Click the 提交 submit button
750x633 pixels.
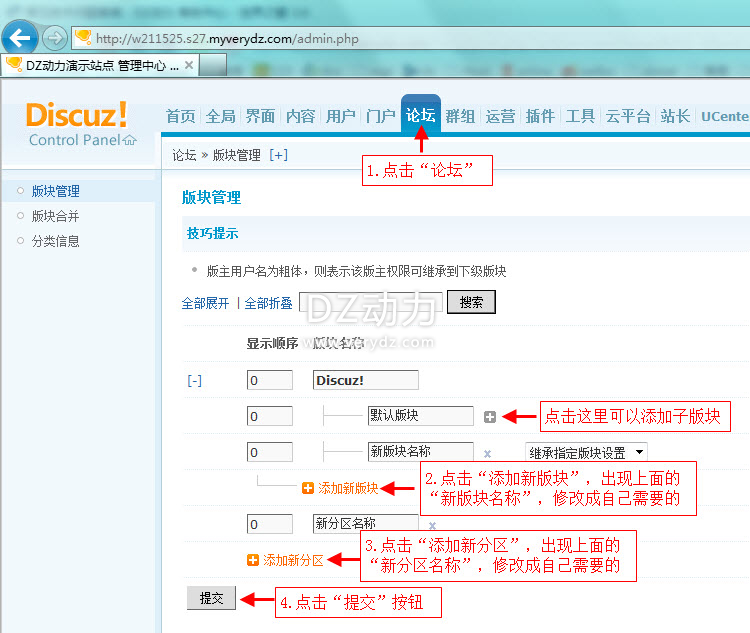pyautogui.click(x=212, y=598)
